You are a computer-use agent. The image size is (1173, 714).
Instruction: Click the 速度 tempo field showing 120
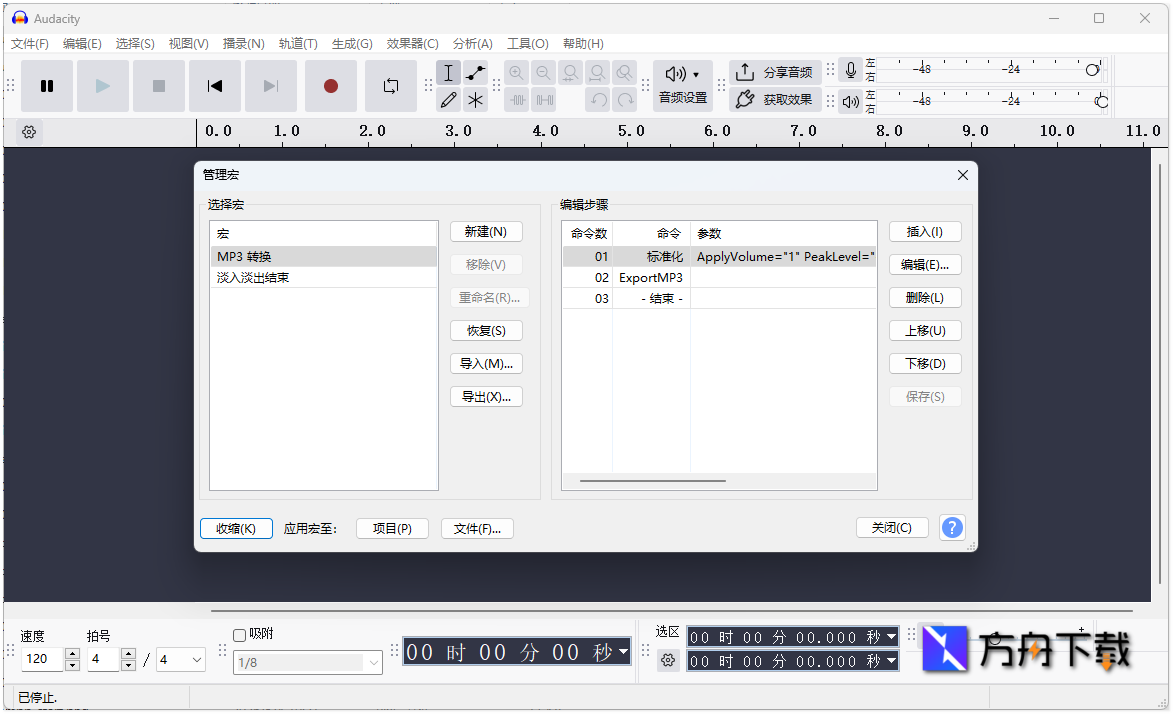pos(43,659)
